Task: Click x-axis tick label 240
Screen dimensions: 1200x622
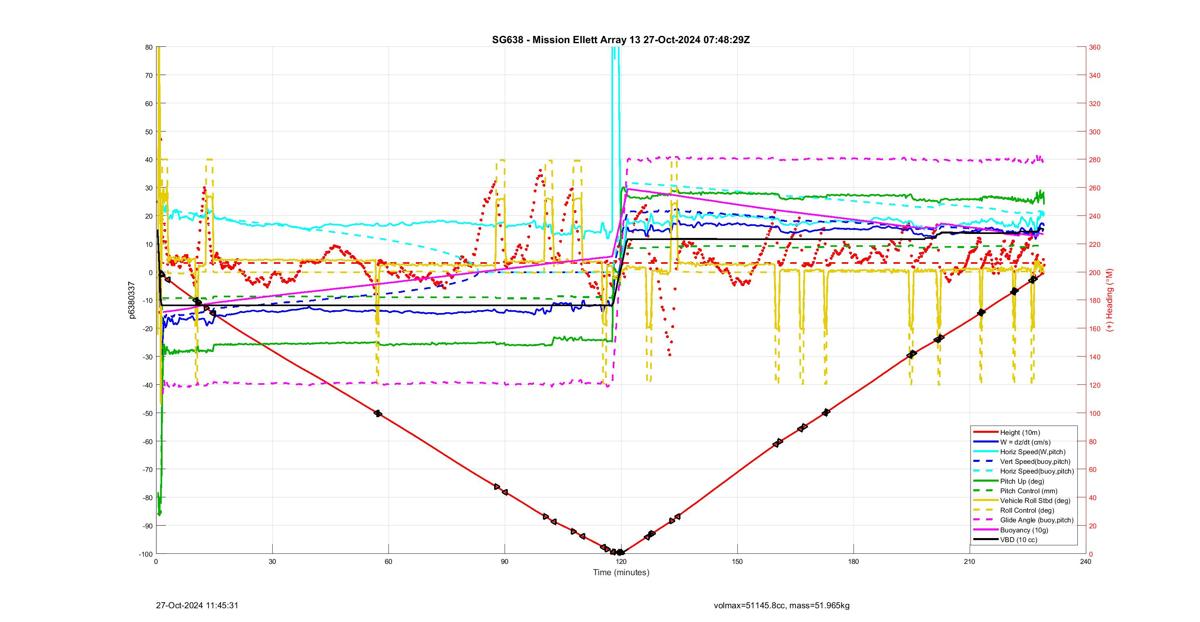Action: pyautogui.click(x=1085, y=562)
